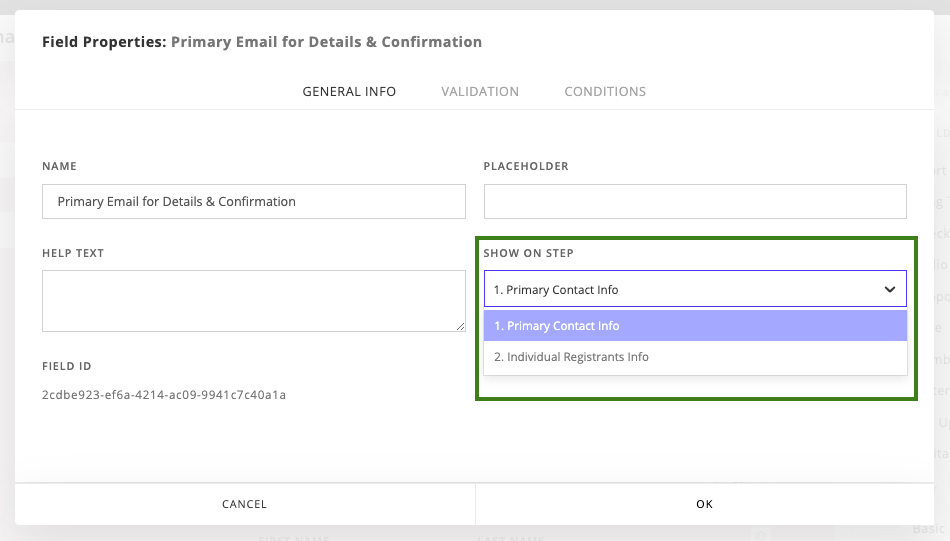
Task: Focus the Name input field
Action: (254, 201)
